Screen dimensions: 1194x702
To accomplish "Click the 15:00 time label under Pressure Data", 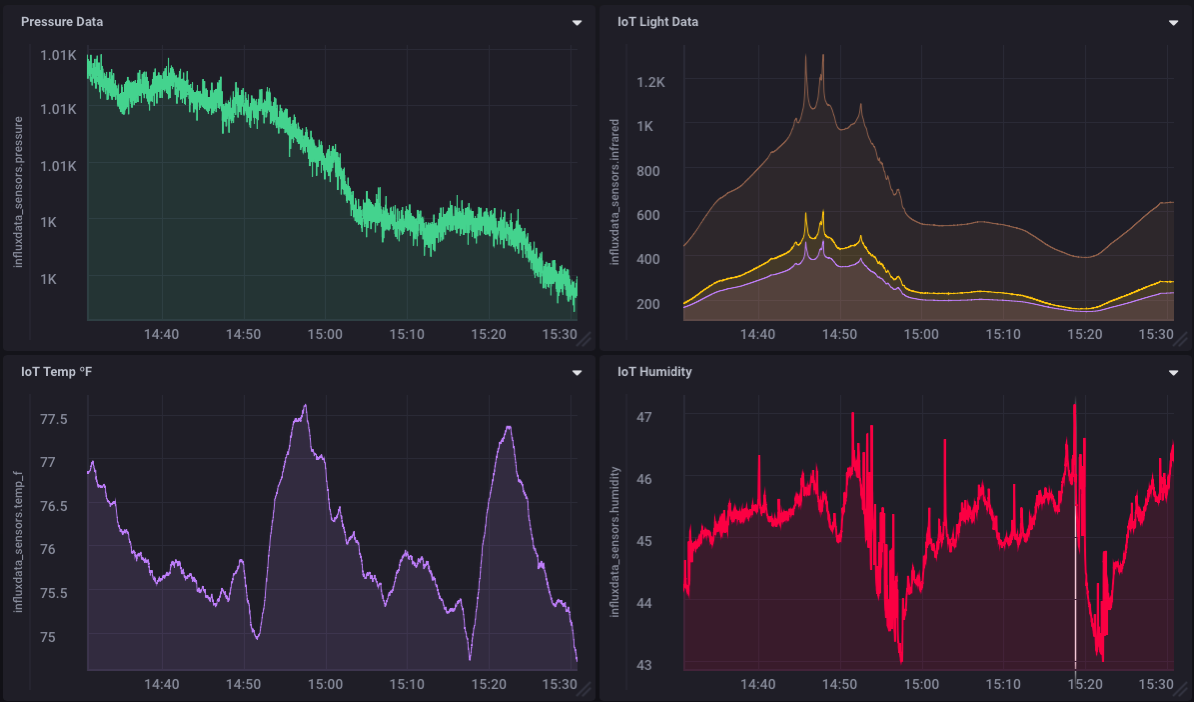I will click(x=324, y=334).
